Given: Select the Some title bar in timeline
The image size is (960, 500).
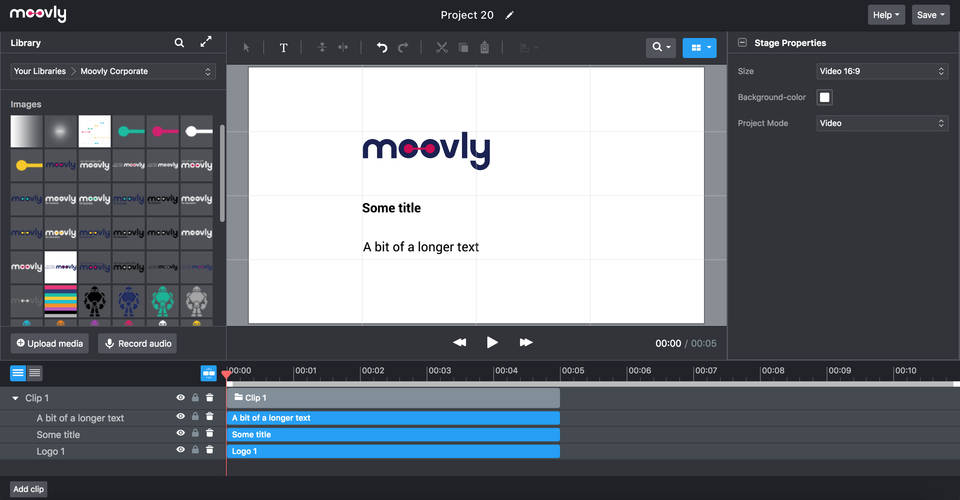Looking at the screenshot, I should tap(393, 435).
